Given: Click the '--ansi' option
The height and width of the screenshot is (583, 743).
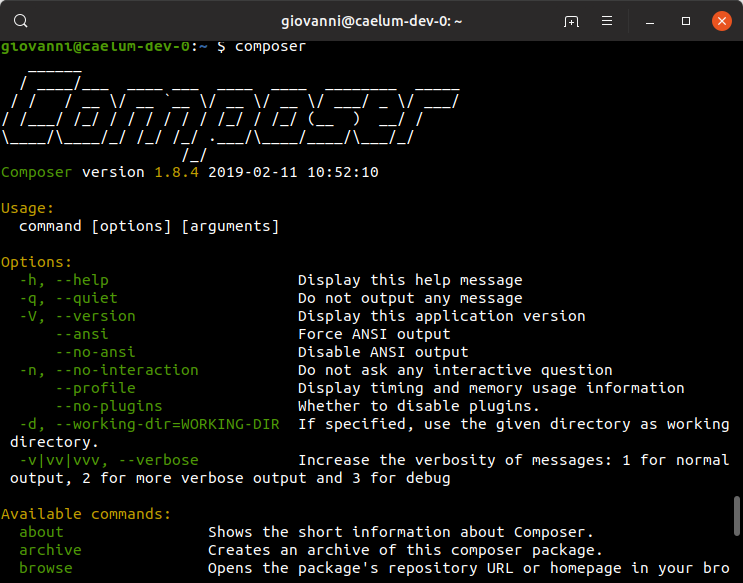Looking at the screenshot, I should (x=82, y=334).
